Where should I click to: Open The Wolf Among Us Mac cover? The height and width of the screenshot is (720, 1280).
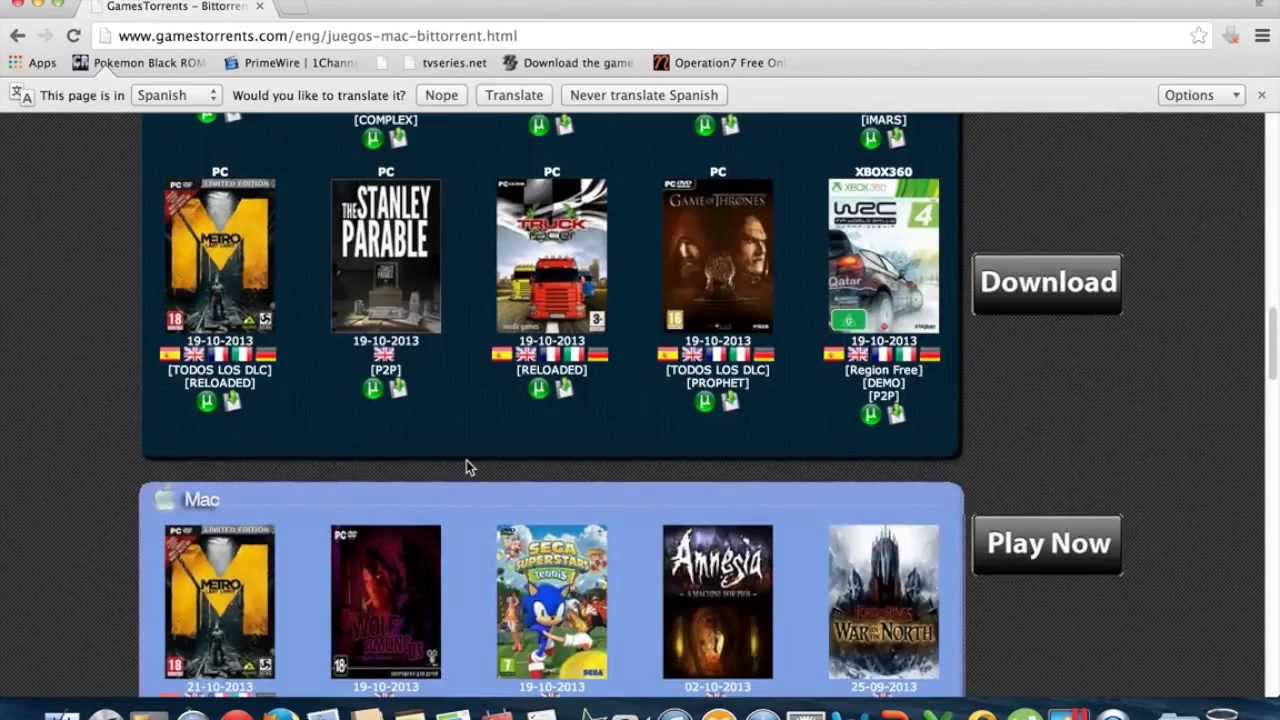(x=386, y=602)
